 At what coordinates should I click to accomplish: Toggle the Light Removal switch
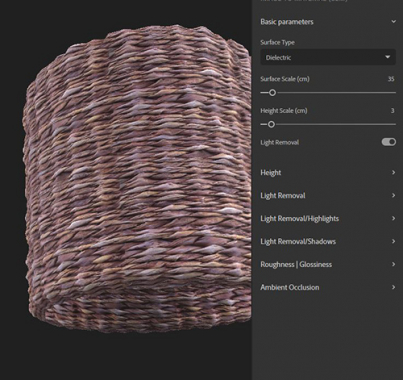(389, 142)
